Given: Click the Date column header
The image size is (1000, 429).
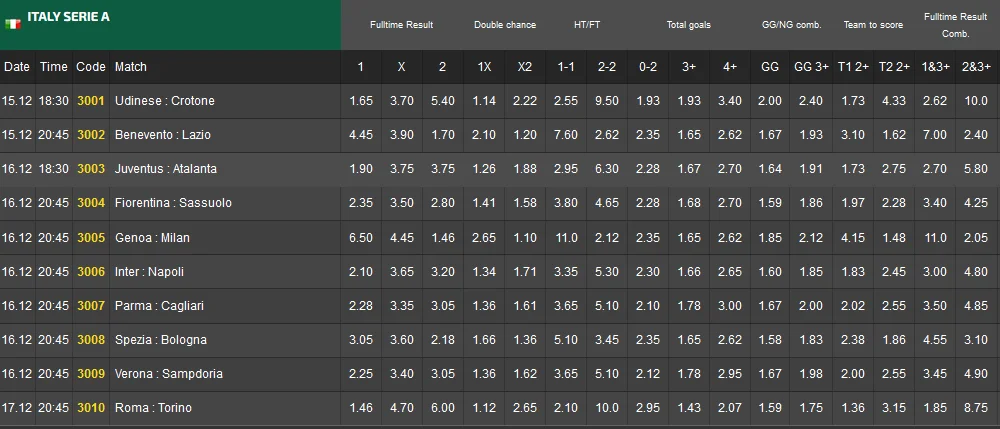Looking at the screenshot, I should click(17, 67).
